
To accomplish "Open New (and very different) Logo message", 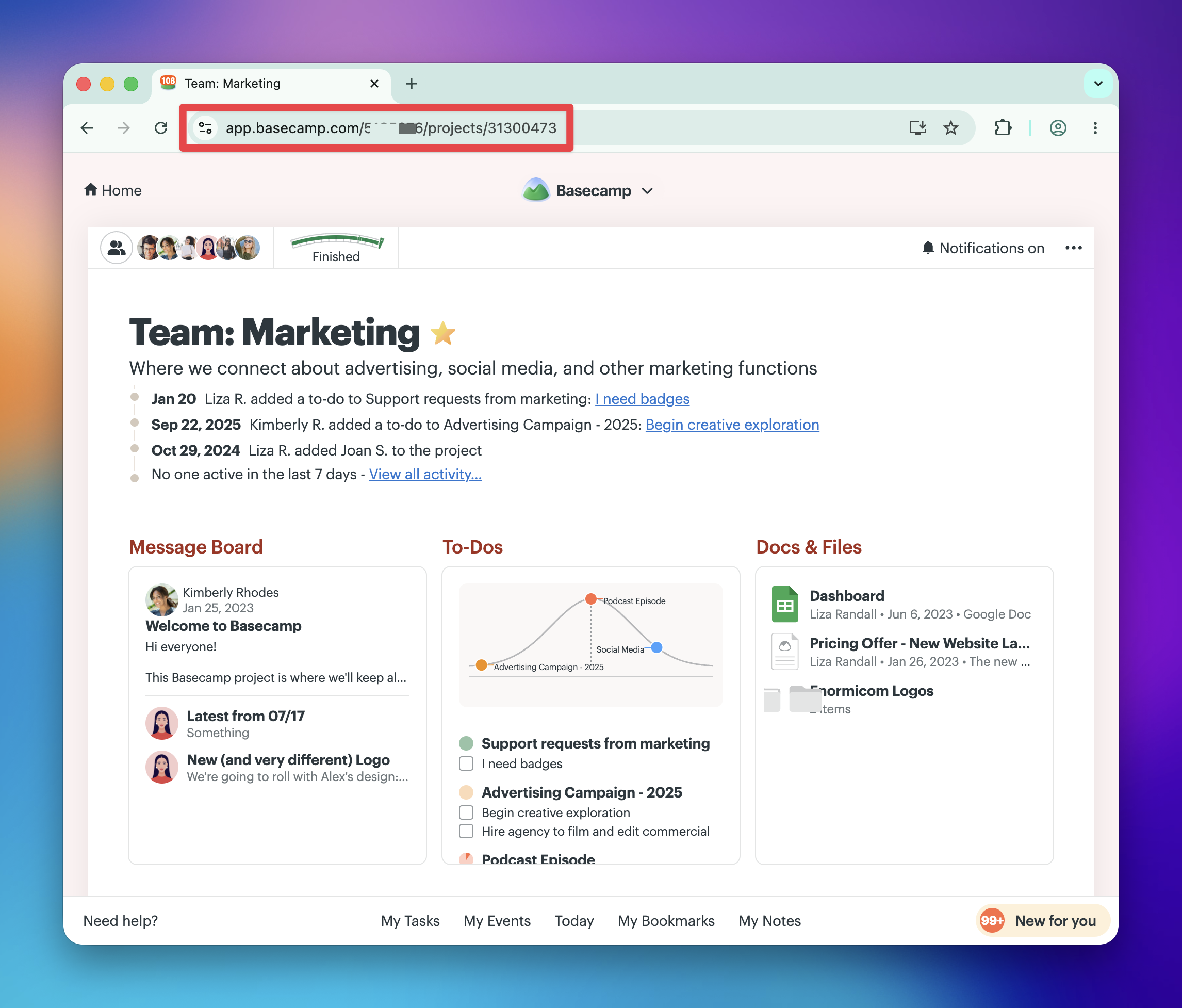I will click(288, 760).
